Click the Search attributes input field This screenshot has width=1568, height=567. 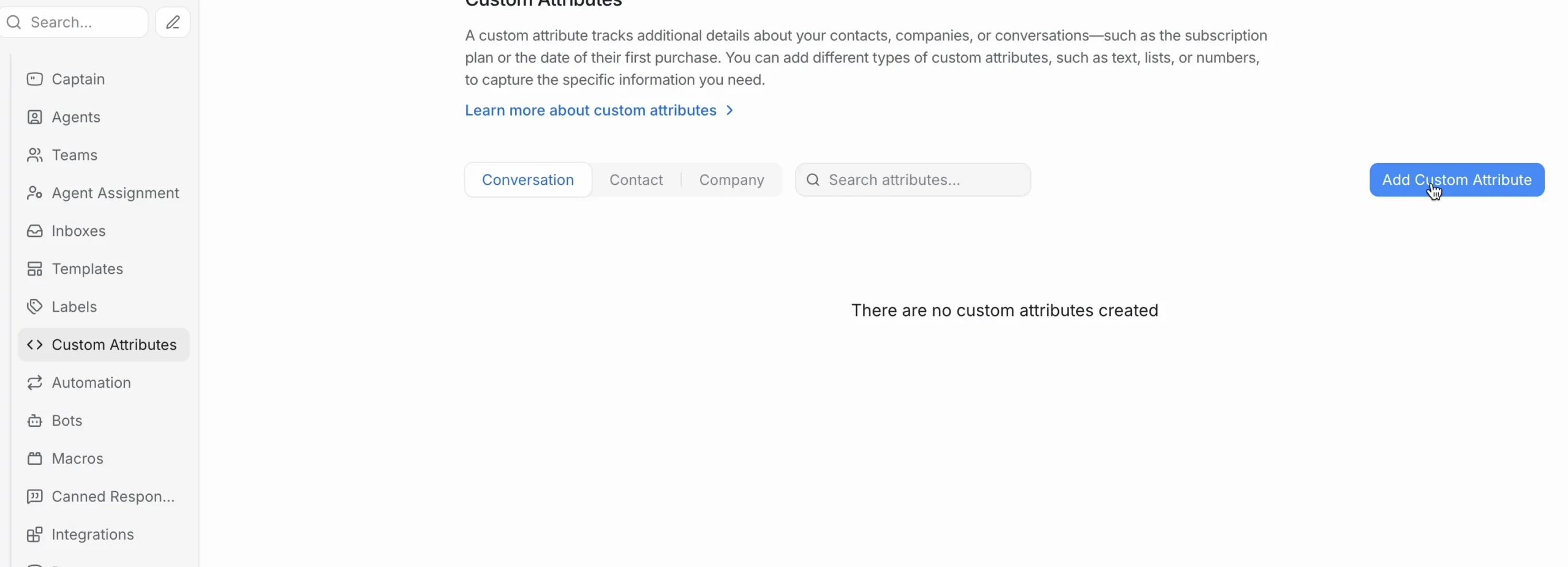pos(913,180)
